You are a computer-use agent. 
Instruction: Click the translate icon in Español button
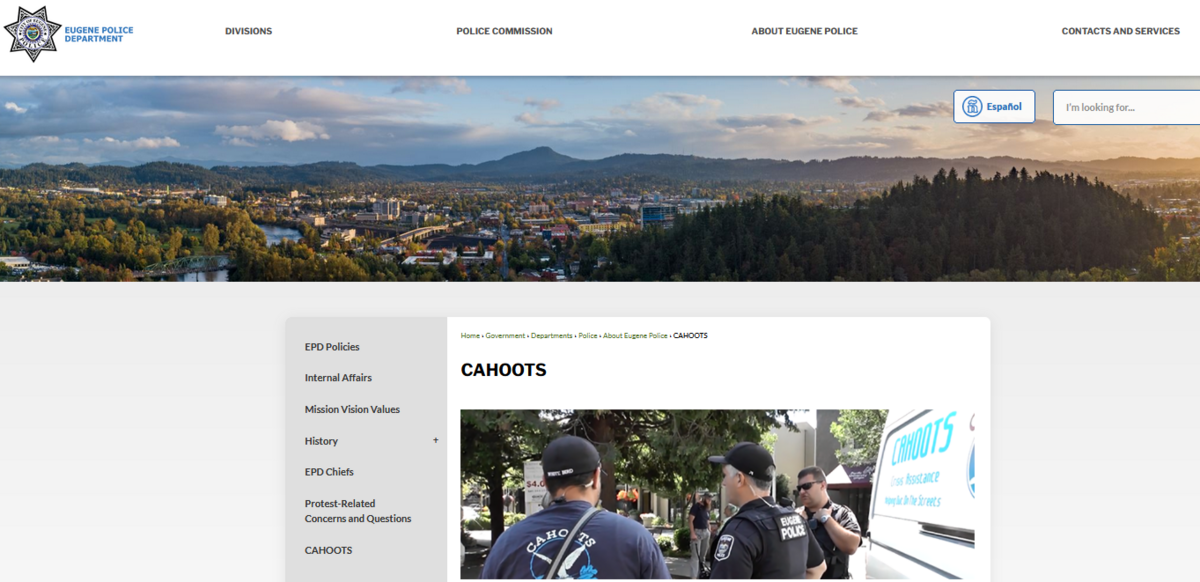(x=972, y=106)
